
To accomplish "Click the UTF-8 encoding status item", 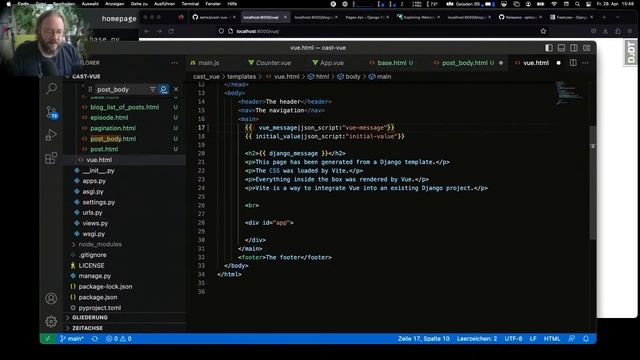I will tap(513, 339).
